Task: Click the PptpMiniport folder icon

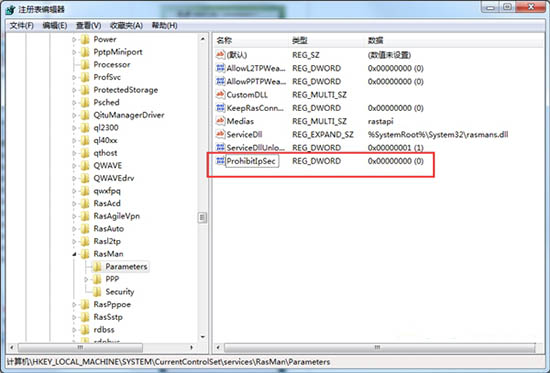Action: click(x=85, y=52)
